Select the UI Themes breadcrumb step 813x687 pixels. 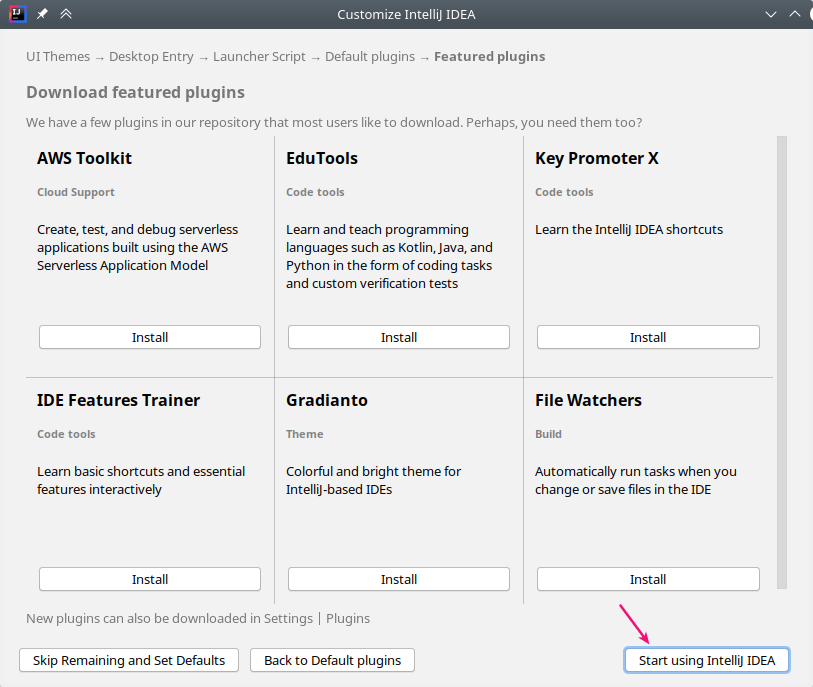point(58,57)
